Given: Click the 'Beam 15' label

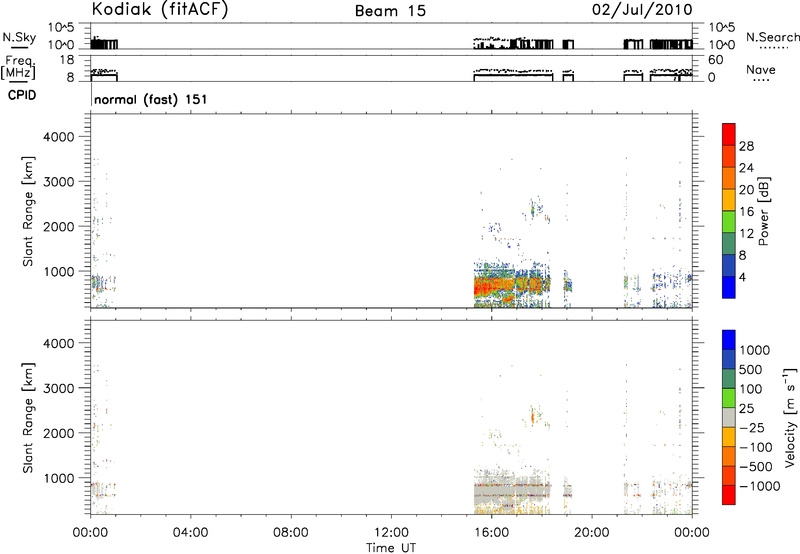Looking at the screenshot, I should coord(390,11).
